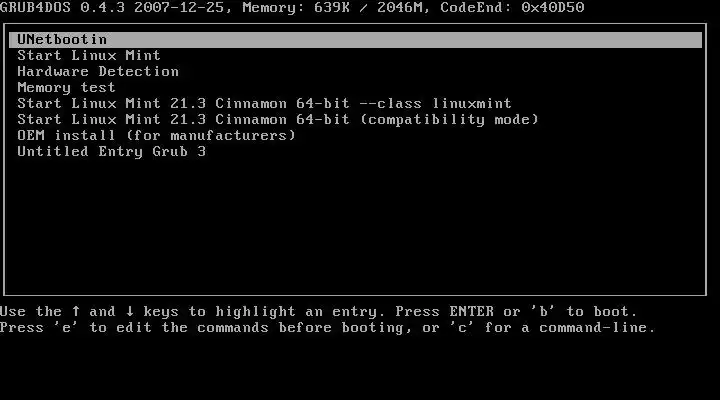Click the down arrow symbol in help text

point(130,311)
